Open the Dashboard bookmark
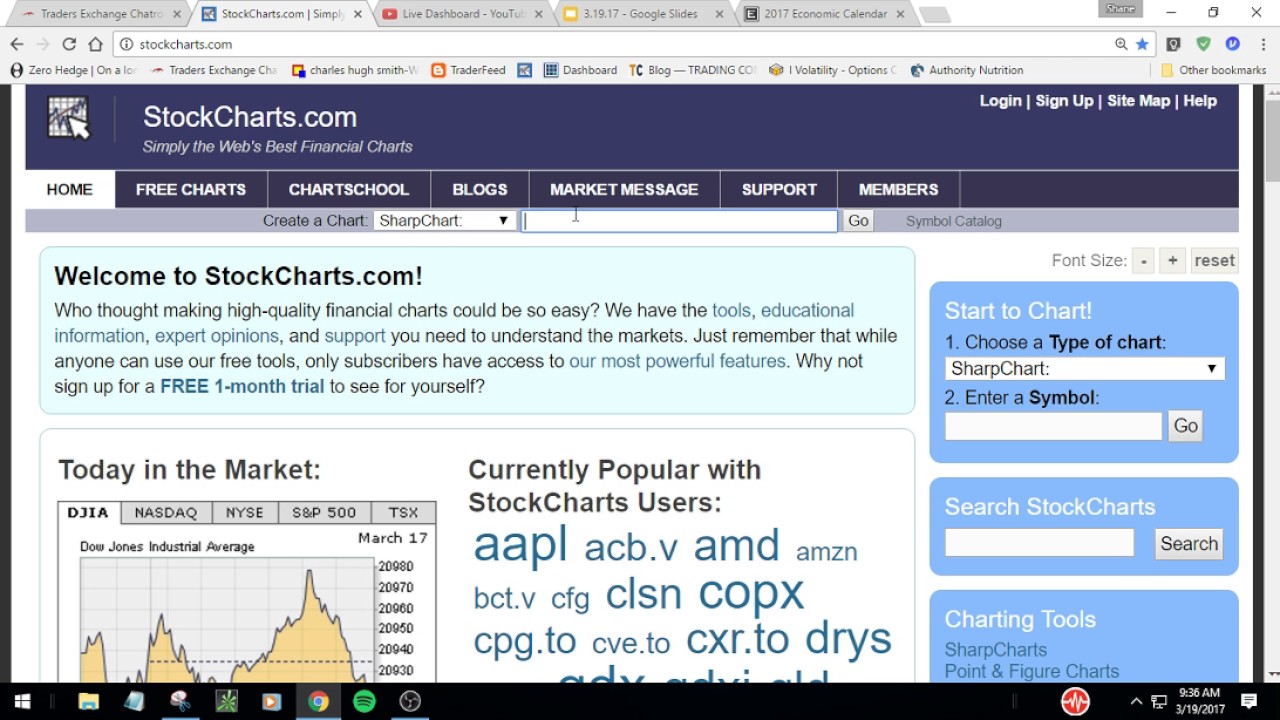Image resolution: width=1280 pixels, height=720 pixels. 580,70
